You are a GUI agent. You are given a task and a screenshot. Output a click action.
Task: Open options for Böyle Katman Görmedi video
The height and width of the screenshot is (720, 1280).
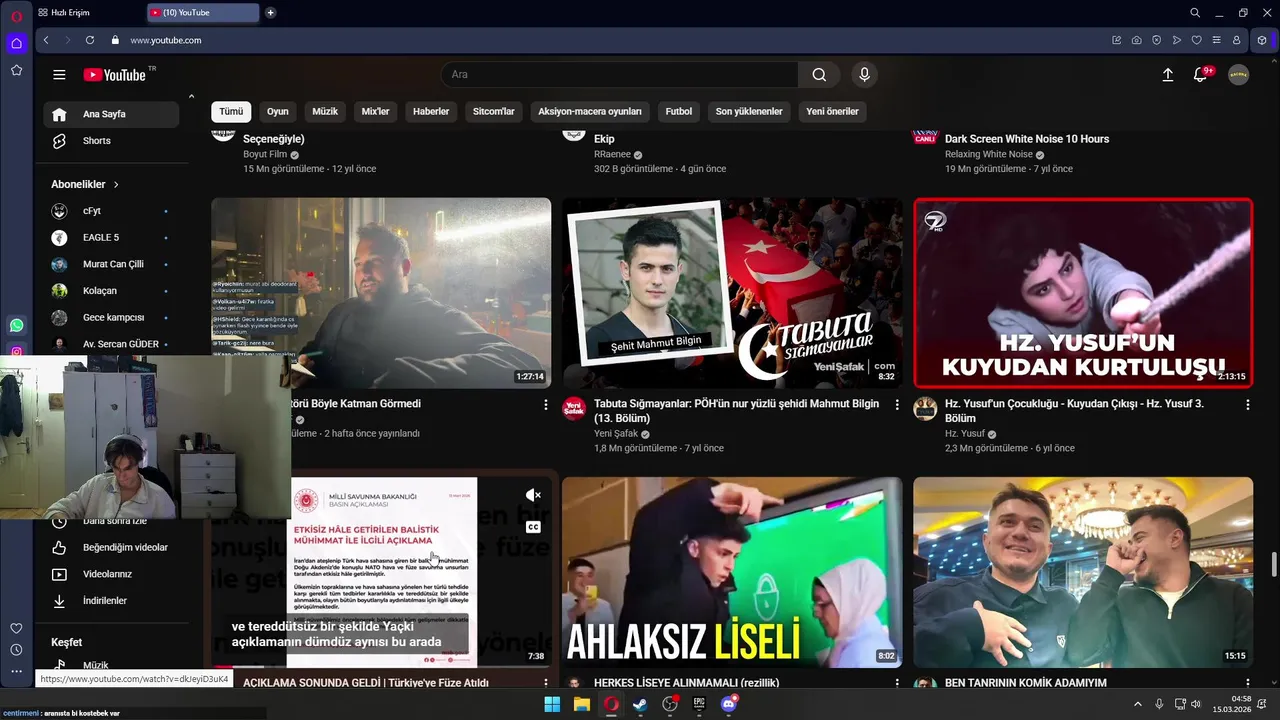pyautogui.click(x=546, y=404)
